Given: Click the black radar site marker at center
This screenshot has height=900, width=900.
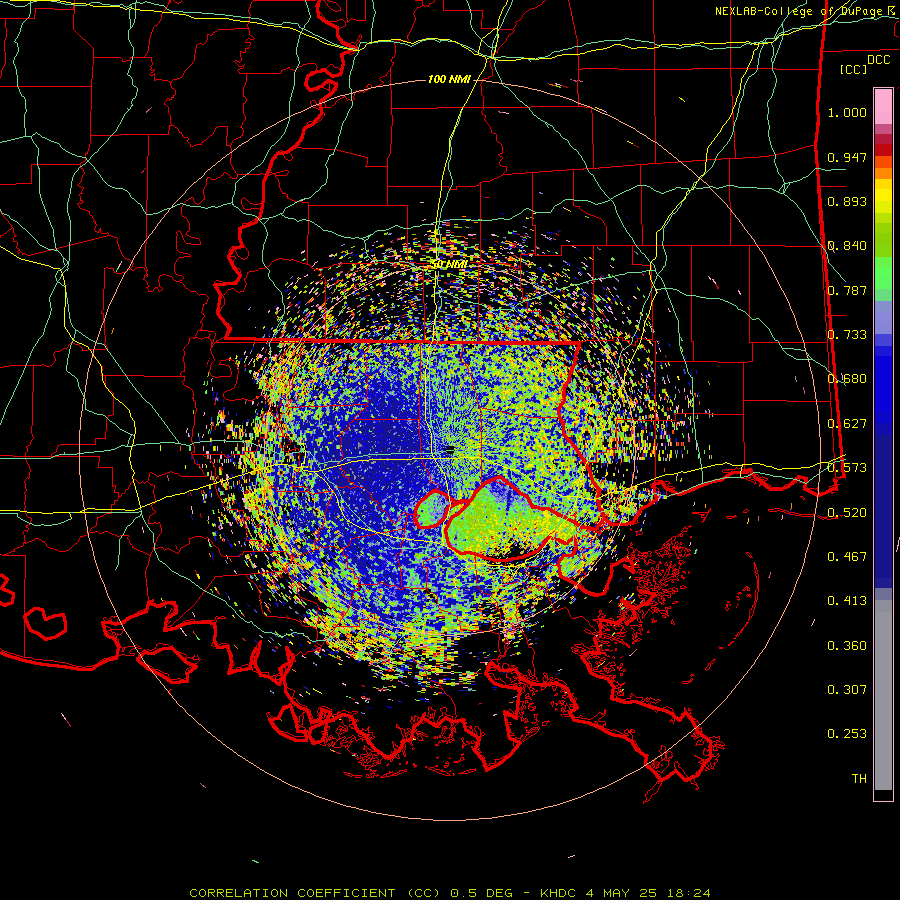Looking at the screenshot, I should tap(450, 449).
